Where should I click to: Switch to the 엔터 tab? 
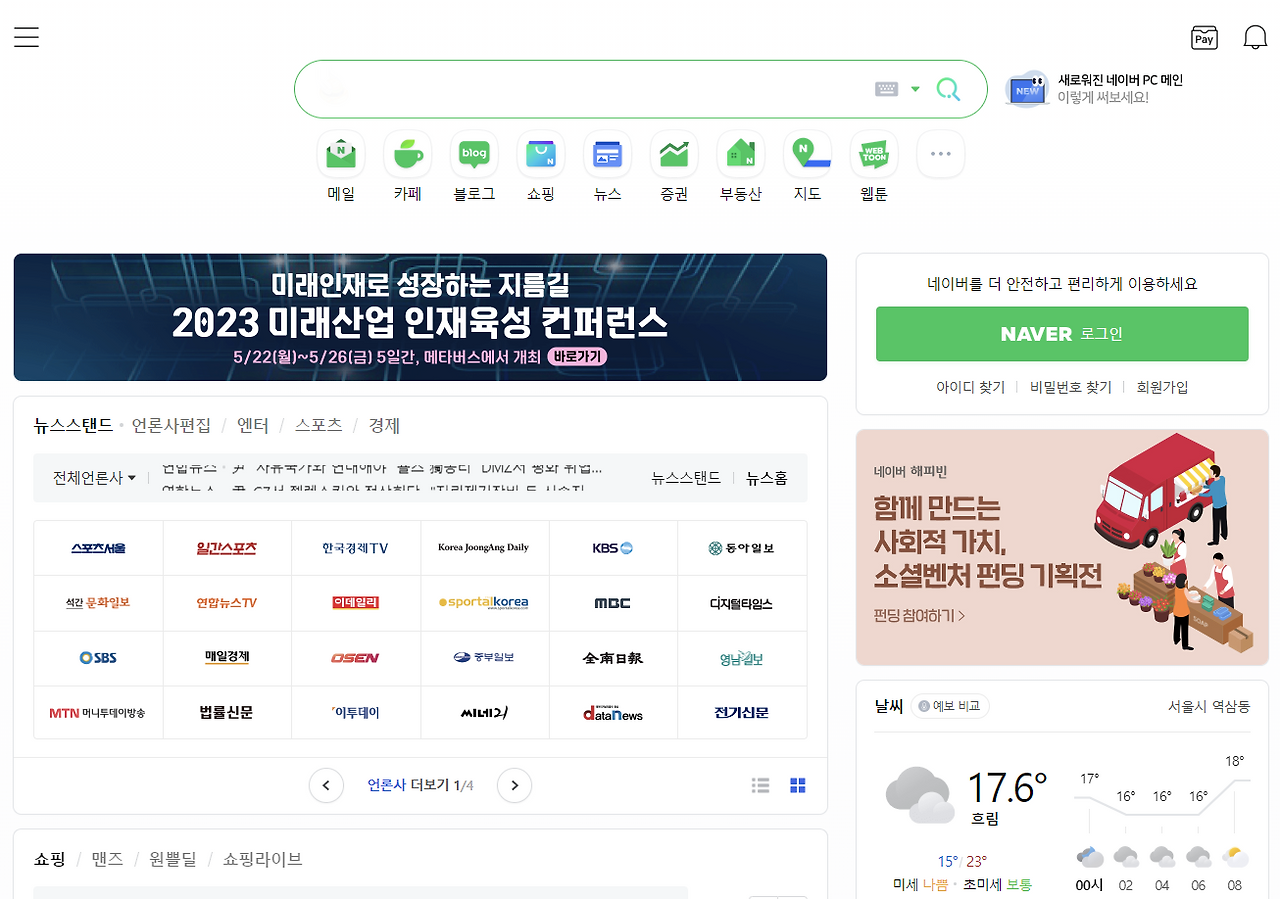(253, 425)
